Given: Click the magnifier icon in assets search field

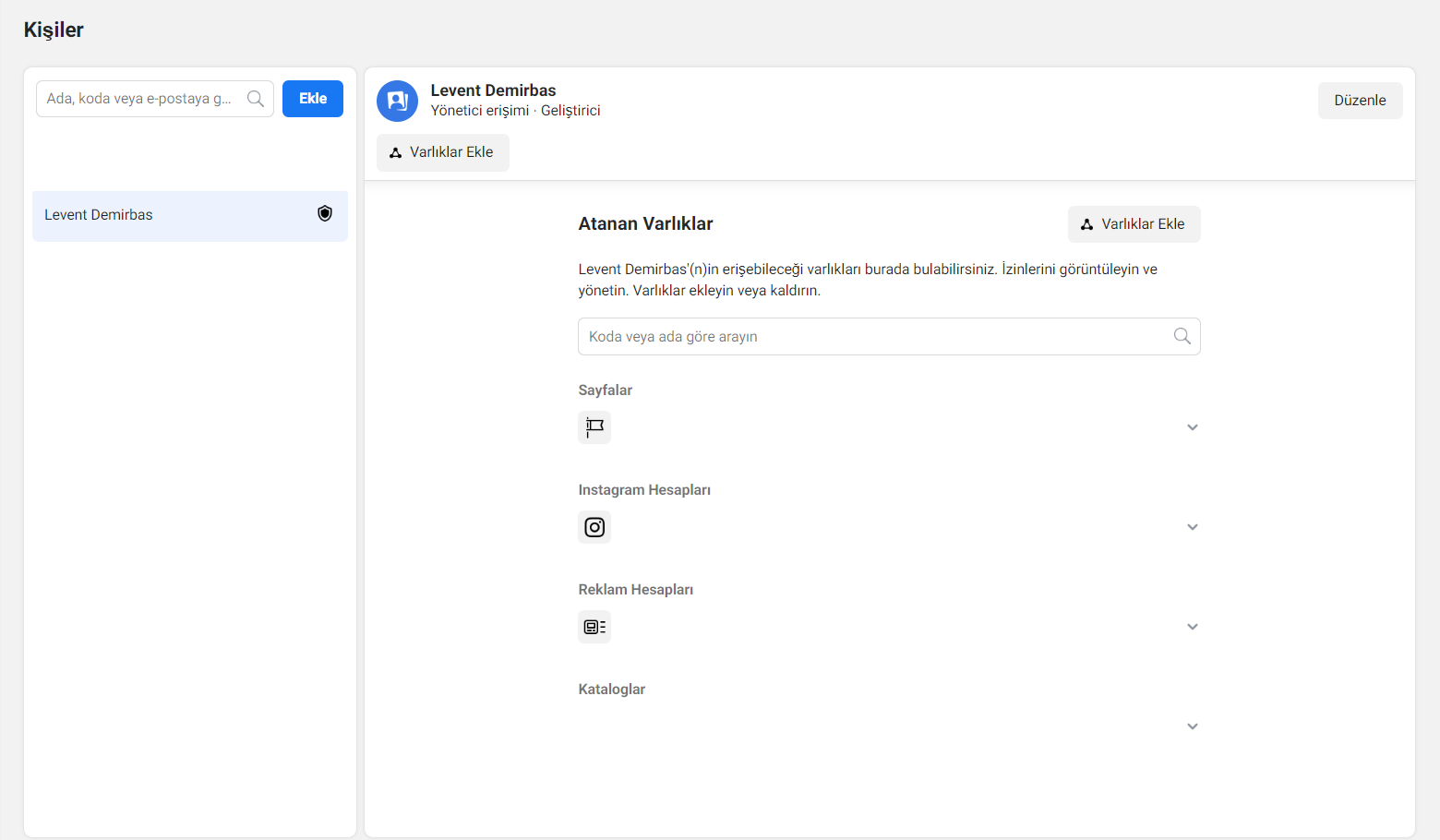Looking at the screenshot, I should (1182, 336).
